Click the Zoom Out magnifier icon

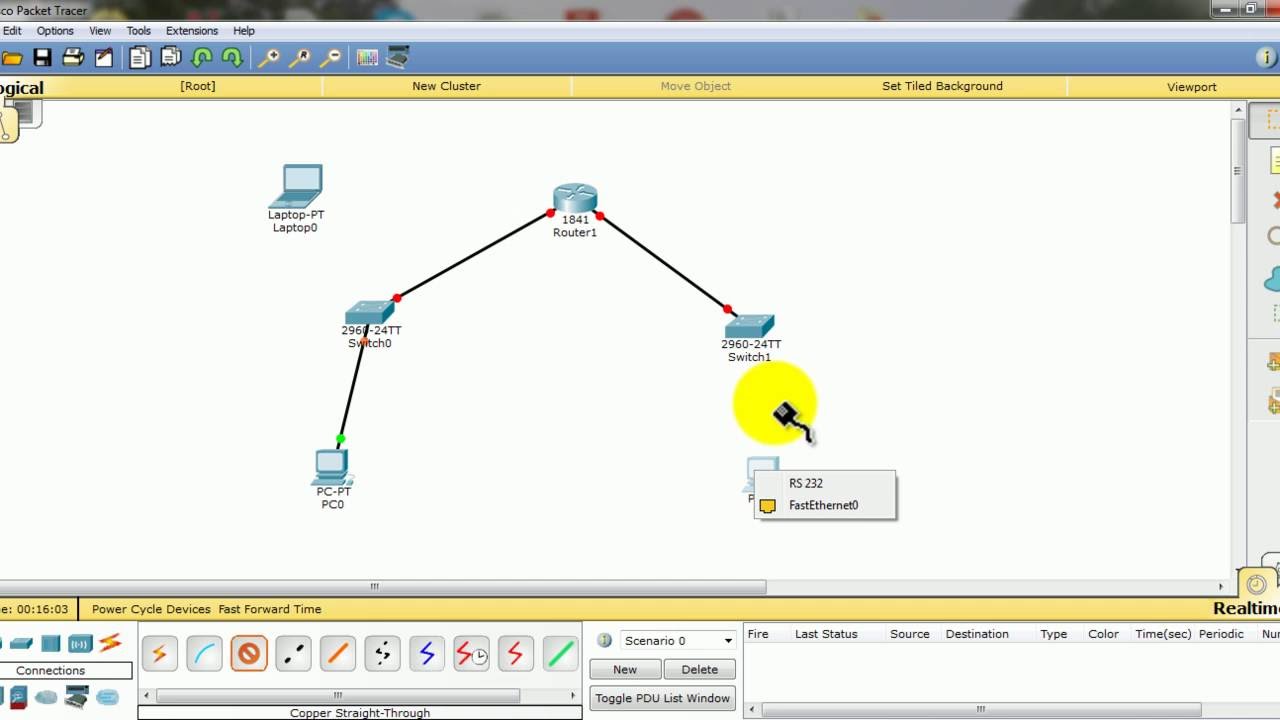[x=329, y=57]
